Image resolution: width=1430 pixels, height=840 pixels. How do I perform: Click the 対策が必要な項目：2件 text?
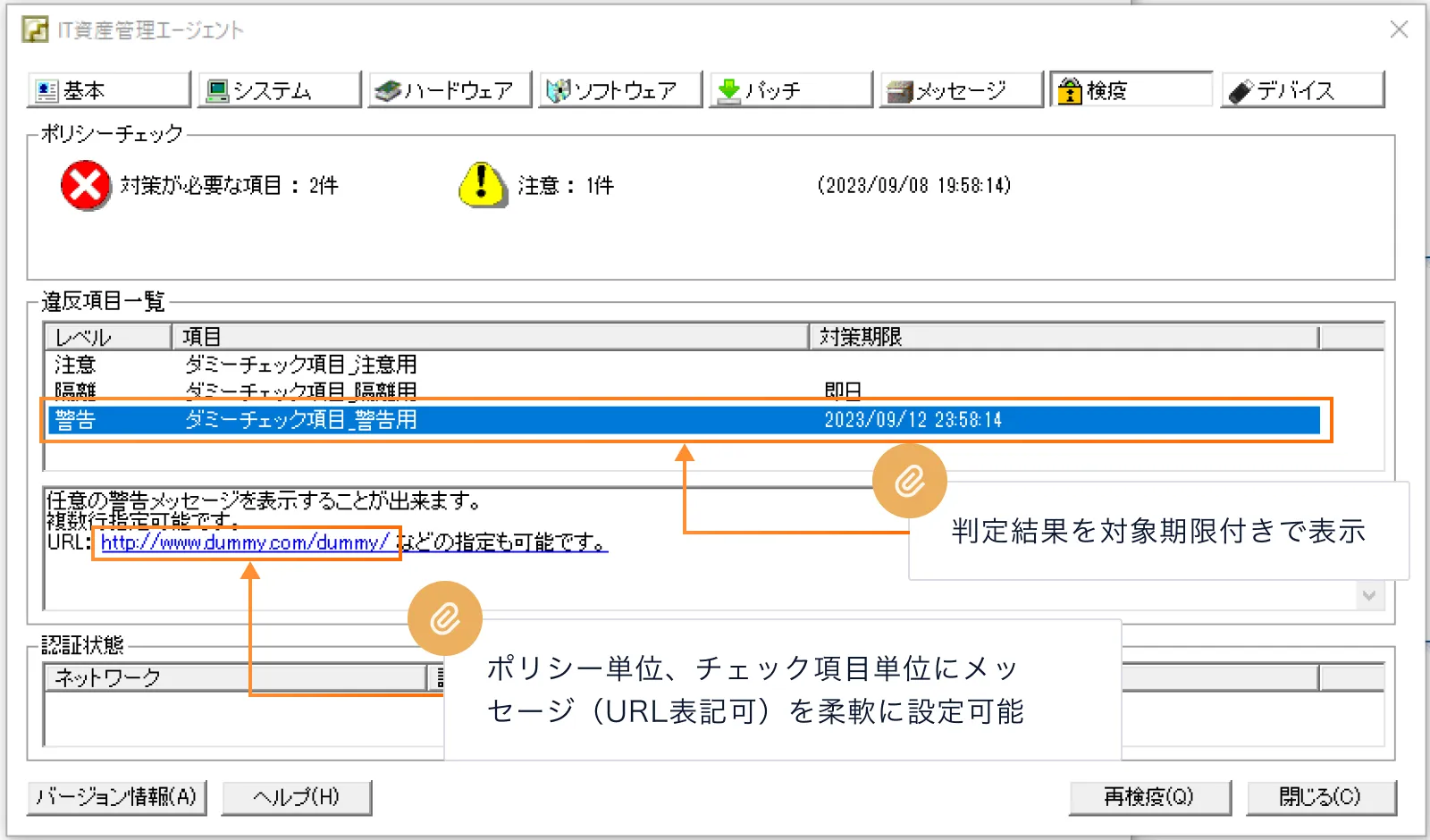[230, 185]
